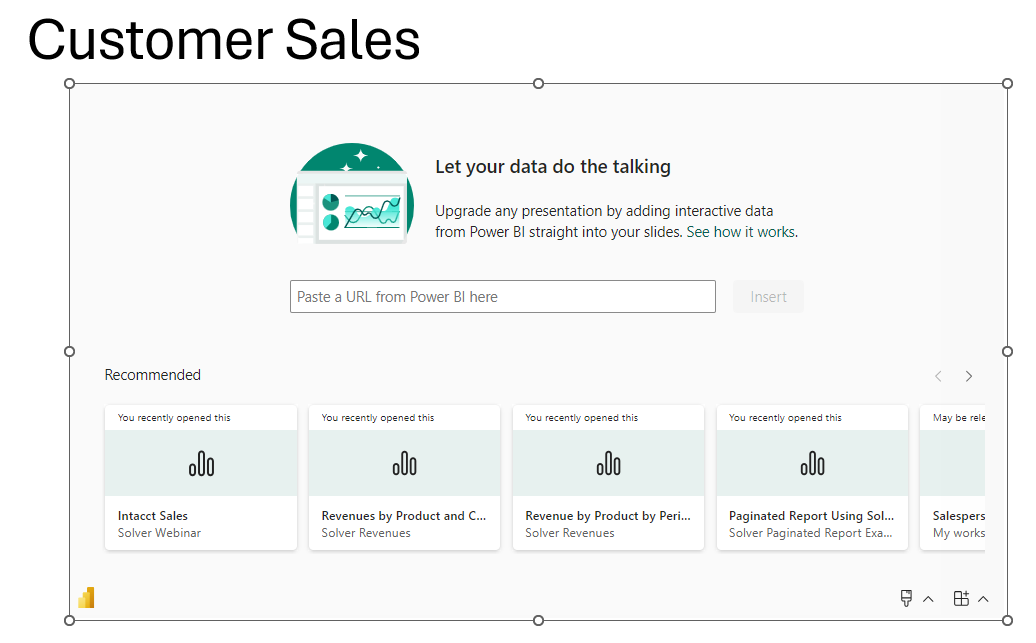This screenshot has width=1036, height=643.
Task: Click chart icon on Revenue by Product by Peri... card
Action: (x=608, y=463)
